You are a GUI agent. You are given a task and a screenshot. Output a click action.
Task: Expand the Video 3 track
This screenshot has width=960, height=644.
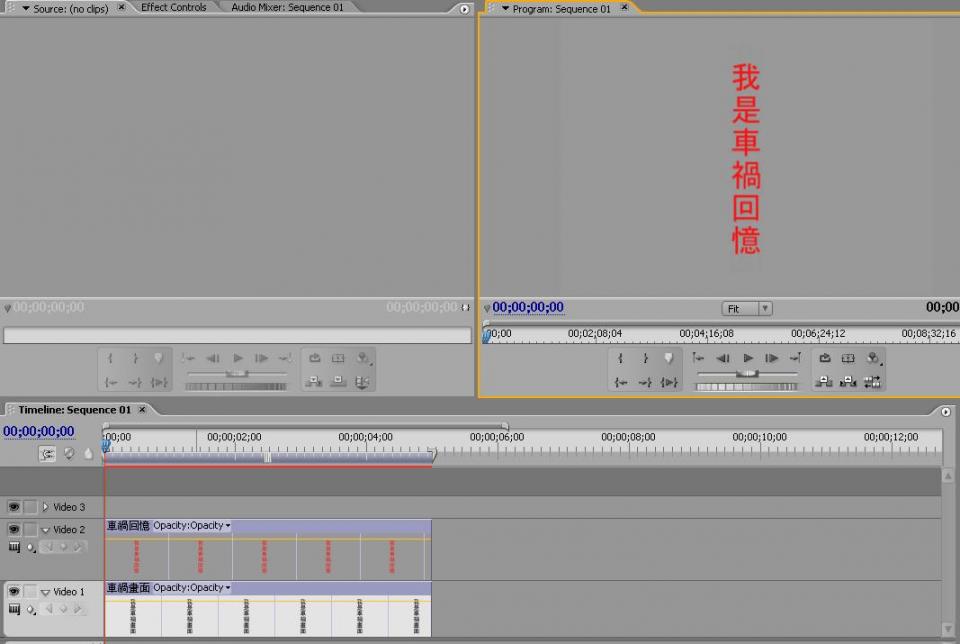click(x=45, y=507)
